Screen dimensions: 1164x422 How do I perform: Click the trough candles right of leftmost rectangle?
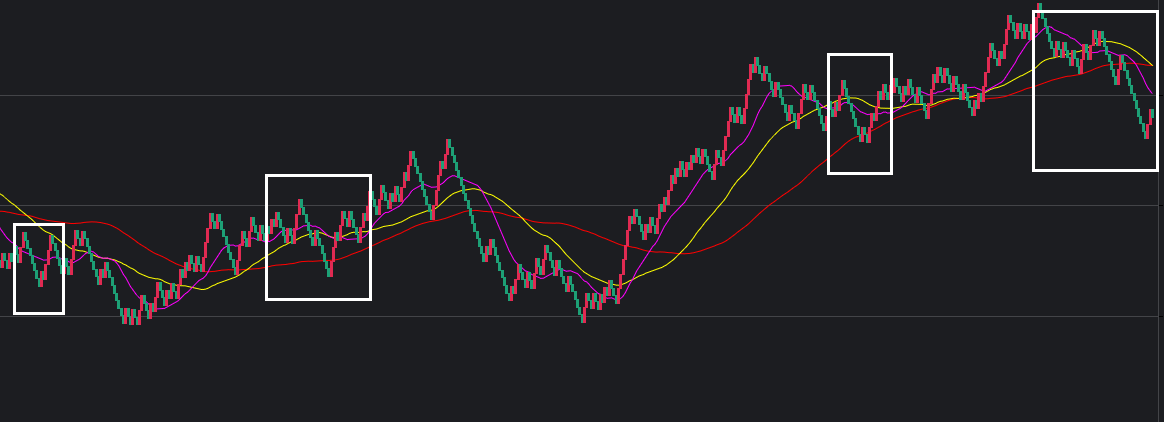coord(131,317)
